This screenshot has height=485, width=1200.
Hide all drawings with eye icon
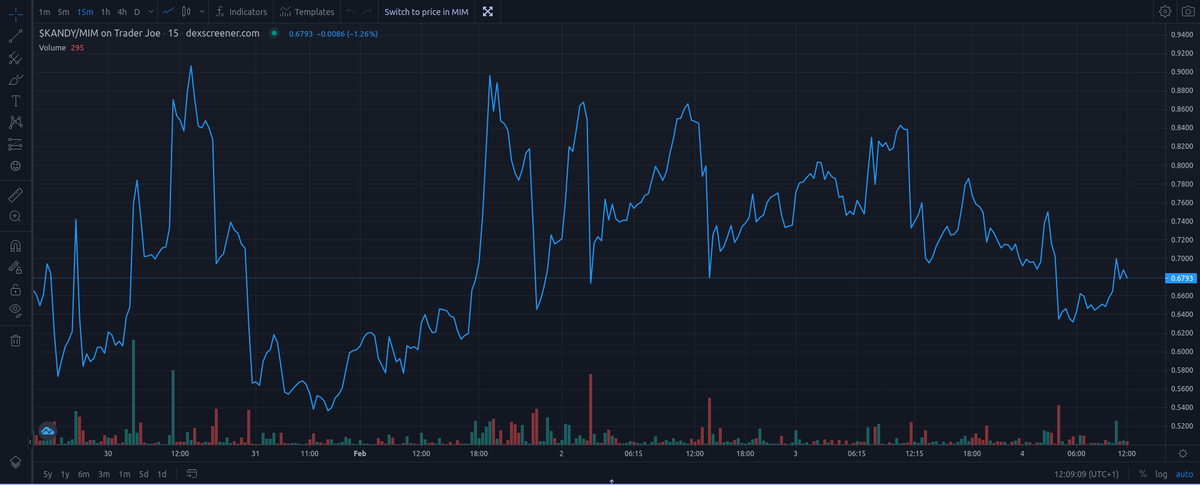pos(15,310)
